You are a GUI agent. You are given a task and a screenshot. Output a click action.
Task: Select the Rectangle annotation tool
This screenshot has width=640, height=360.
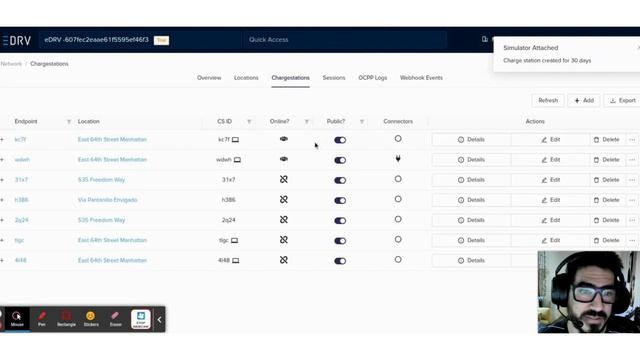tap(66, 319)
